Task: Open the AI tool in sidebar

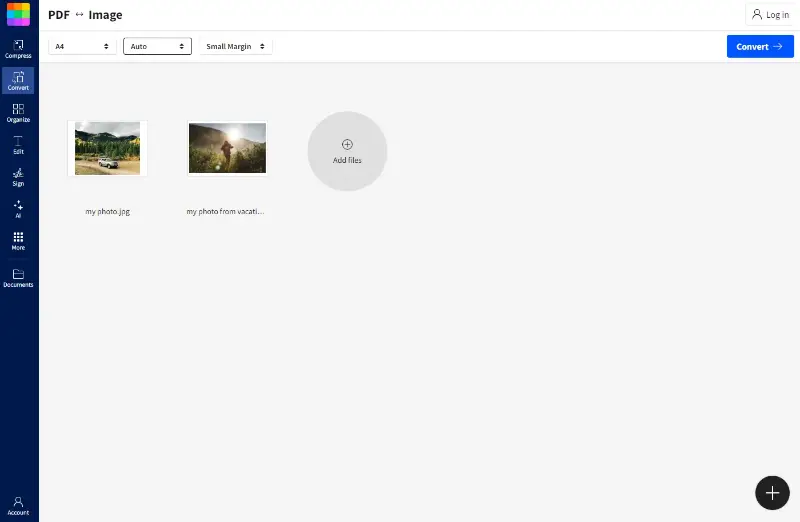Action: (18, 209)
